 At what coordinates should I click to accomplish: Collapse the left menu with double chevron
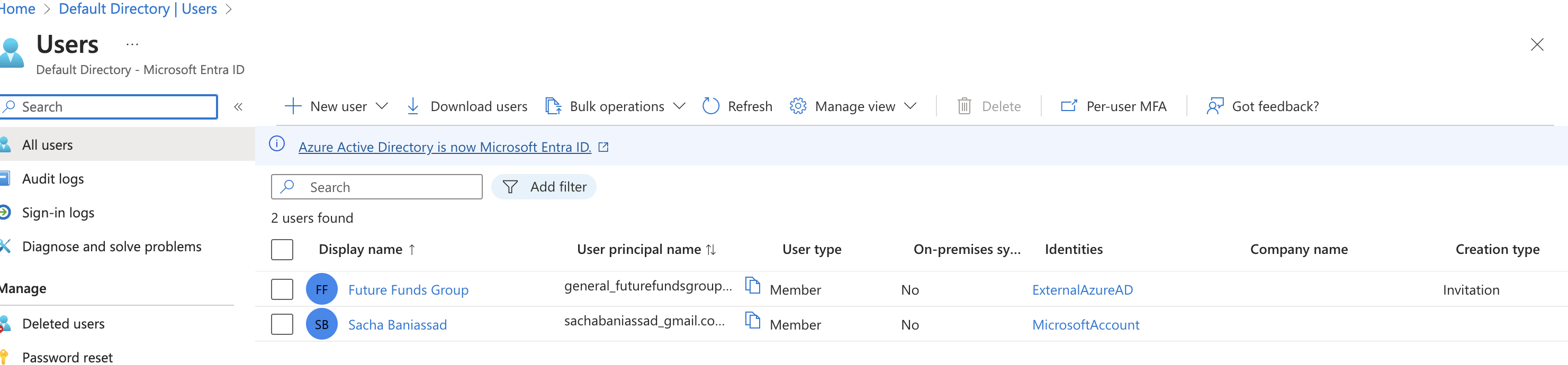tap(238, 107)
